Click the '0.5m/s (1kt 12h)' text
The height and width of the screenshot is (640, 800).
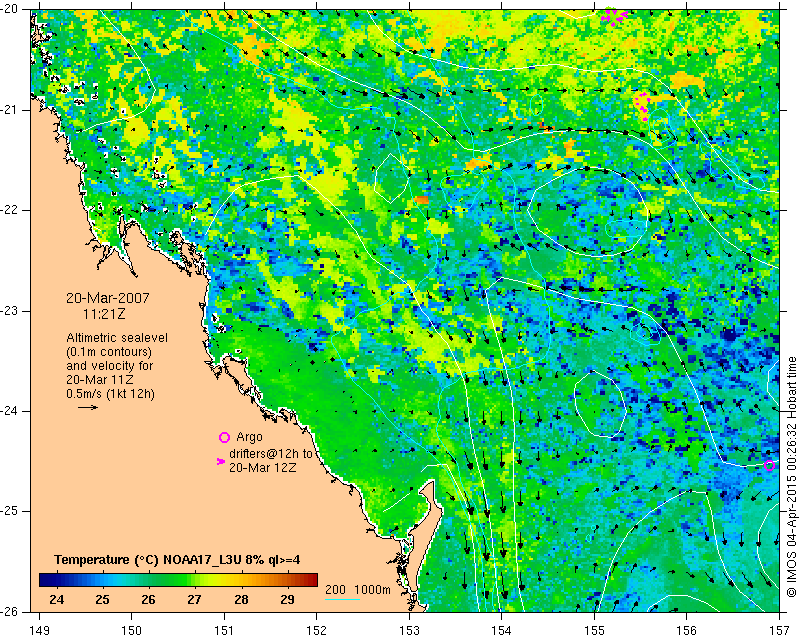pos(111,394)
